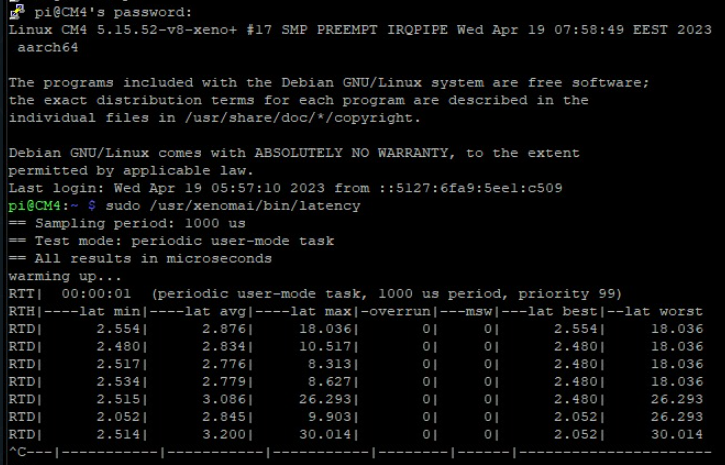Click the 10.517 lat max value

[325, 347]
